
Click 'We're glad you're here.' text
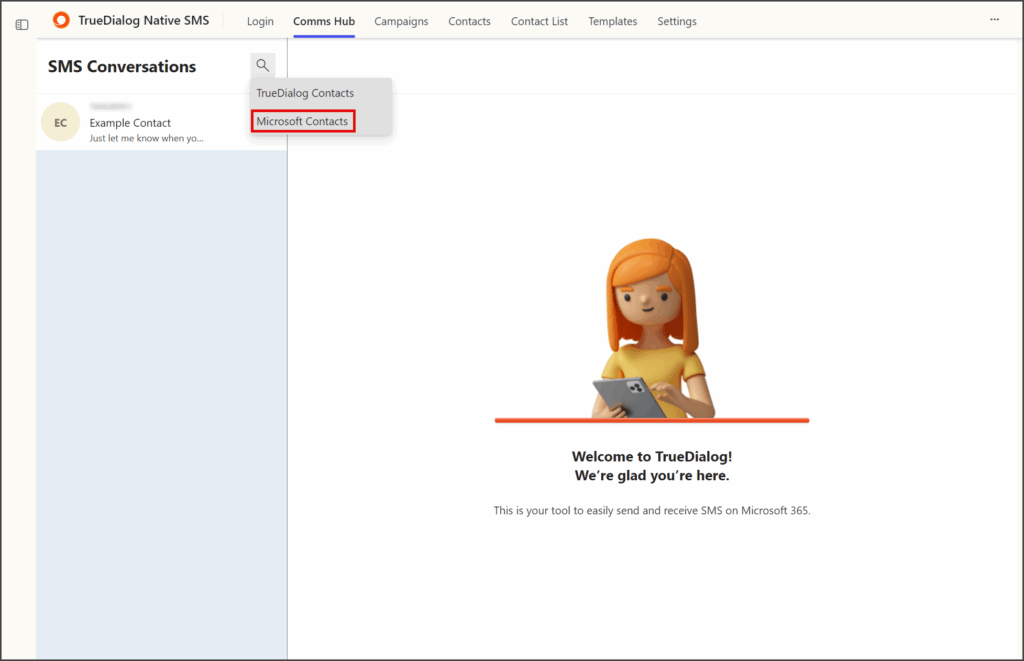pyautogui.click(x=652, y=476)
